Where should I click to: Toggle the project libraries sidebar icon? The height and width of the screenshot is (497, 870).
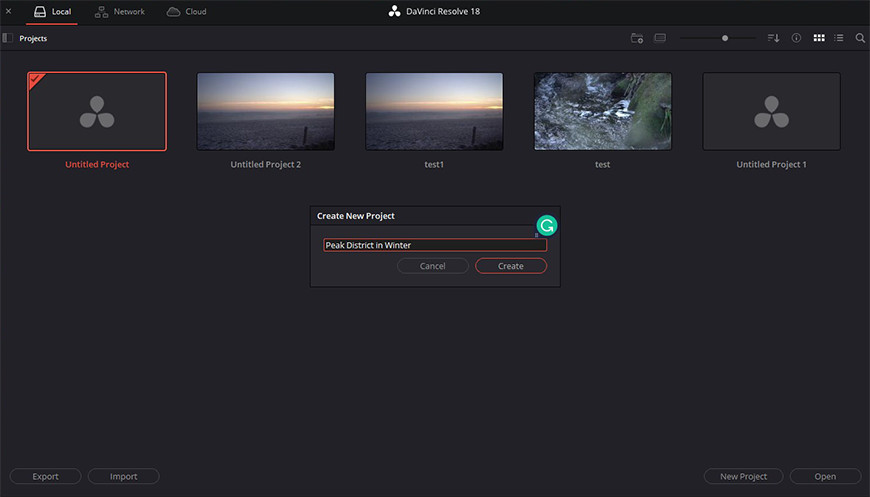click(8, 38)
